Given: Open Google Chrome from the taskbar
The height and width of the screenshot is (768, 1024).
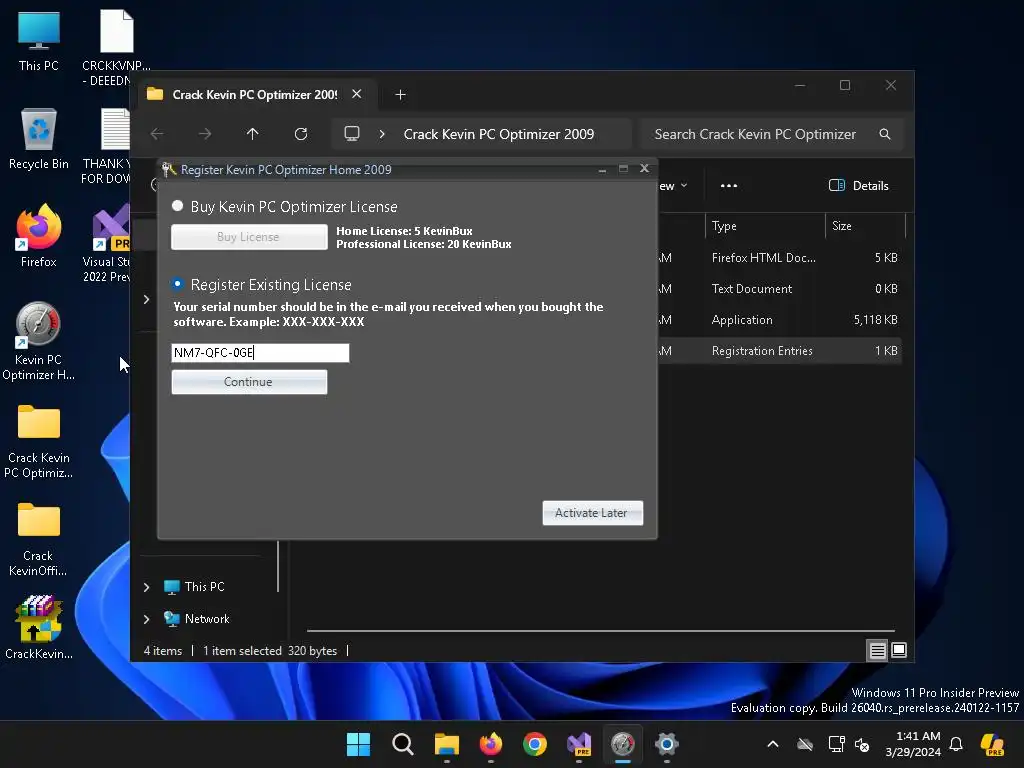Looking at the screenshot, I should [535, 744].
